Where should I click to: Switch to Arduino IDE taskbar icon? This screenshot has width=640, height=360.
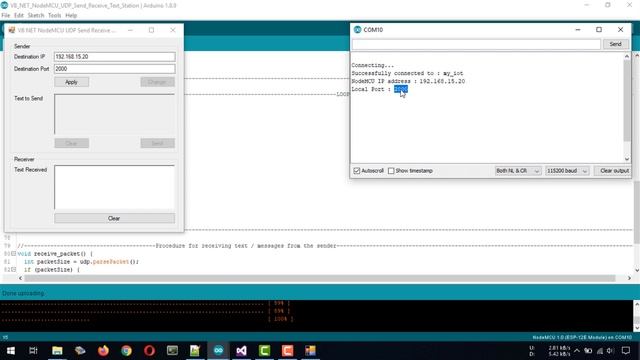click(218, 351)
